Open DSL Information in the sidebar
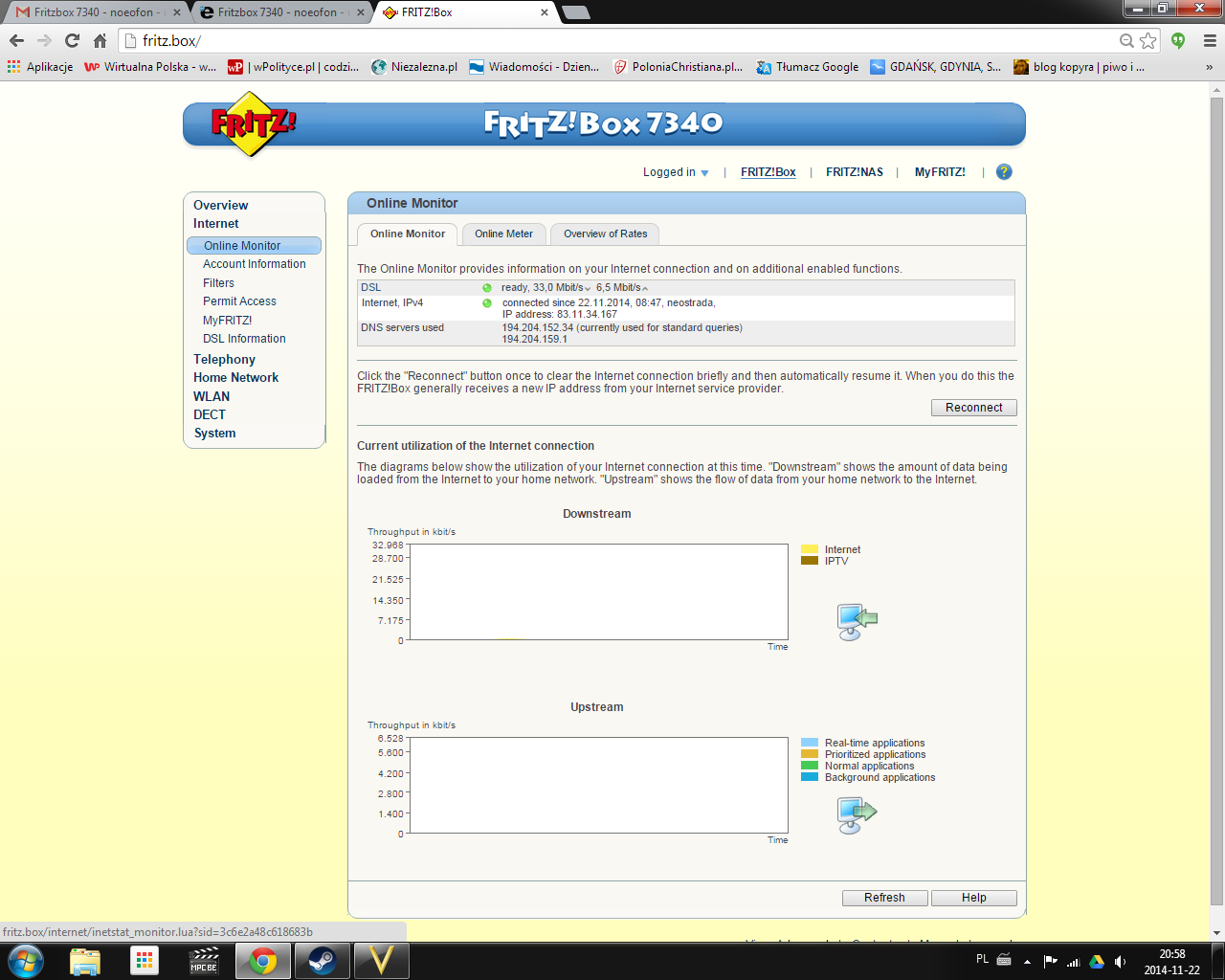 point(244,339)
